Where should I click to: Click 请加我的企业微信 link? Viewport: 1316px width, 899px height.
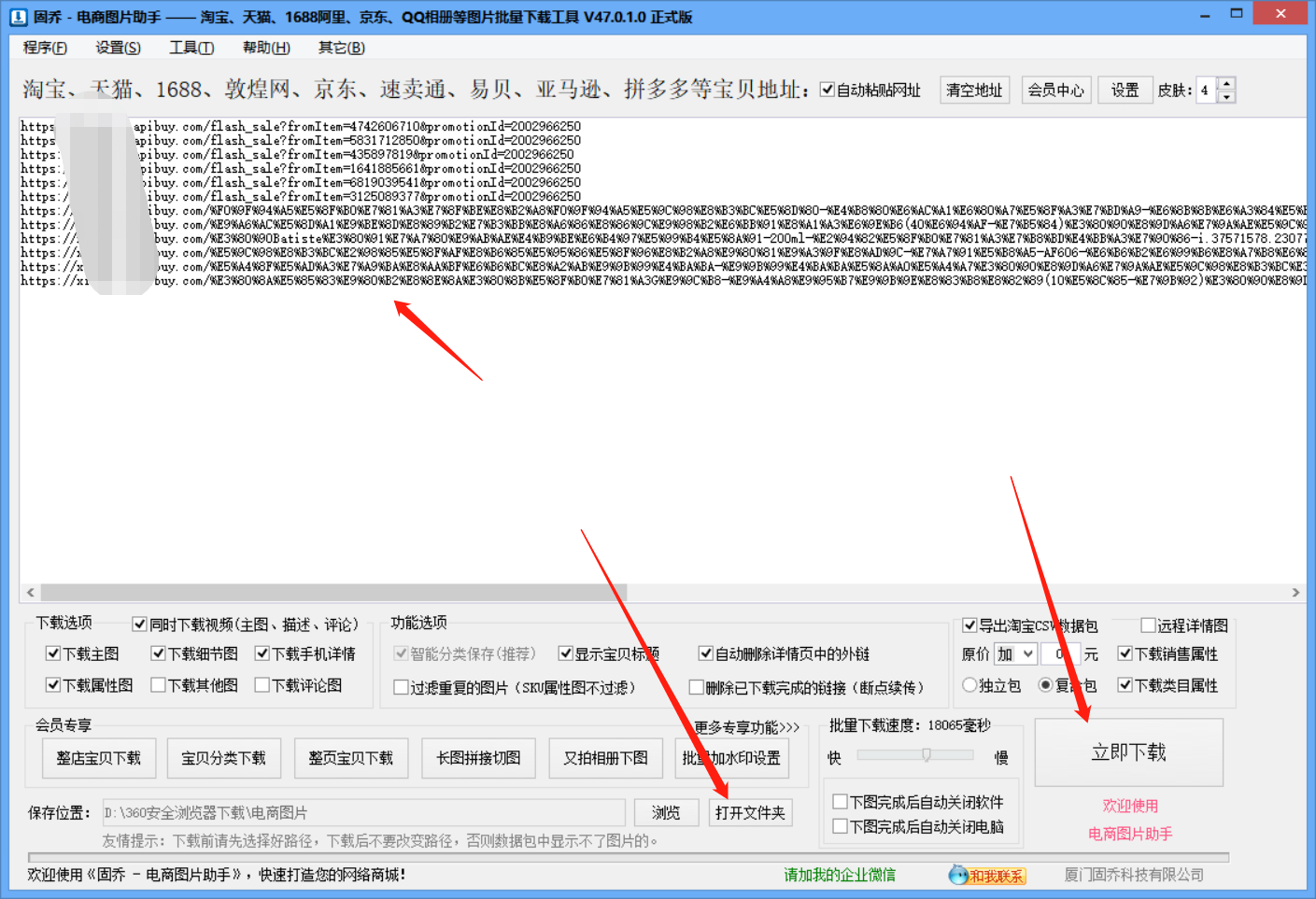pos(840,875)
